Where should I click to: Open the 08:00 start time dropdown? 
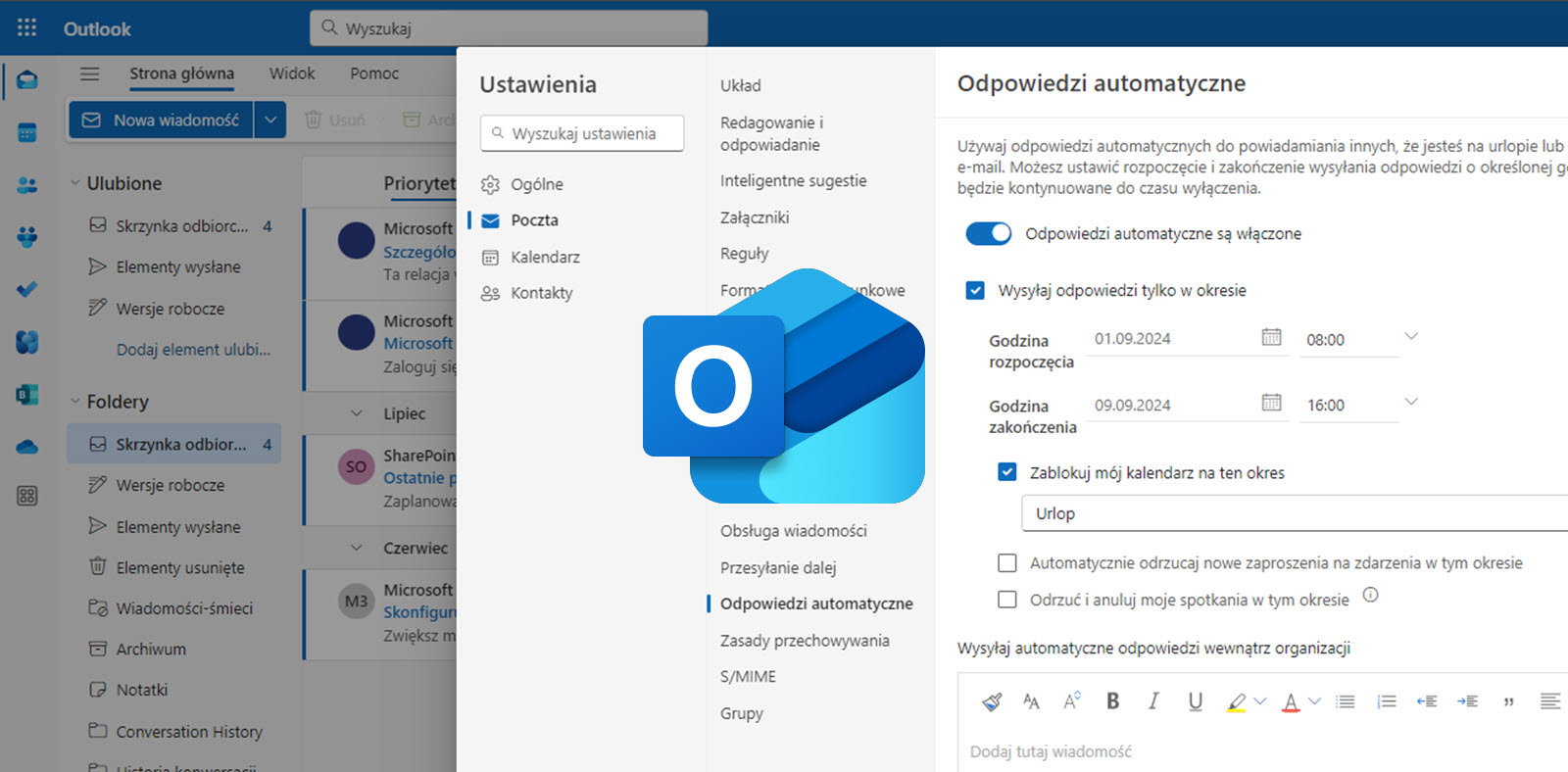pyautogui.click(x=1410, y=337)
